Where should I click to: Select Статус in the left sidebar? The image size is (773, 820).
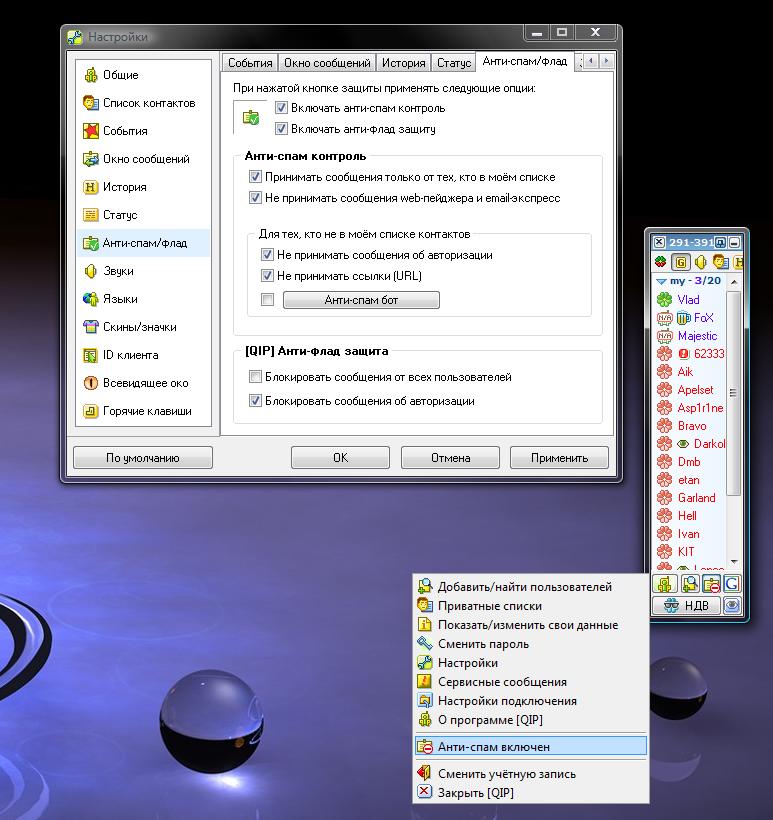pyautogui.click(x=143, y=215)
